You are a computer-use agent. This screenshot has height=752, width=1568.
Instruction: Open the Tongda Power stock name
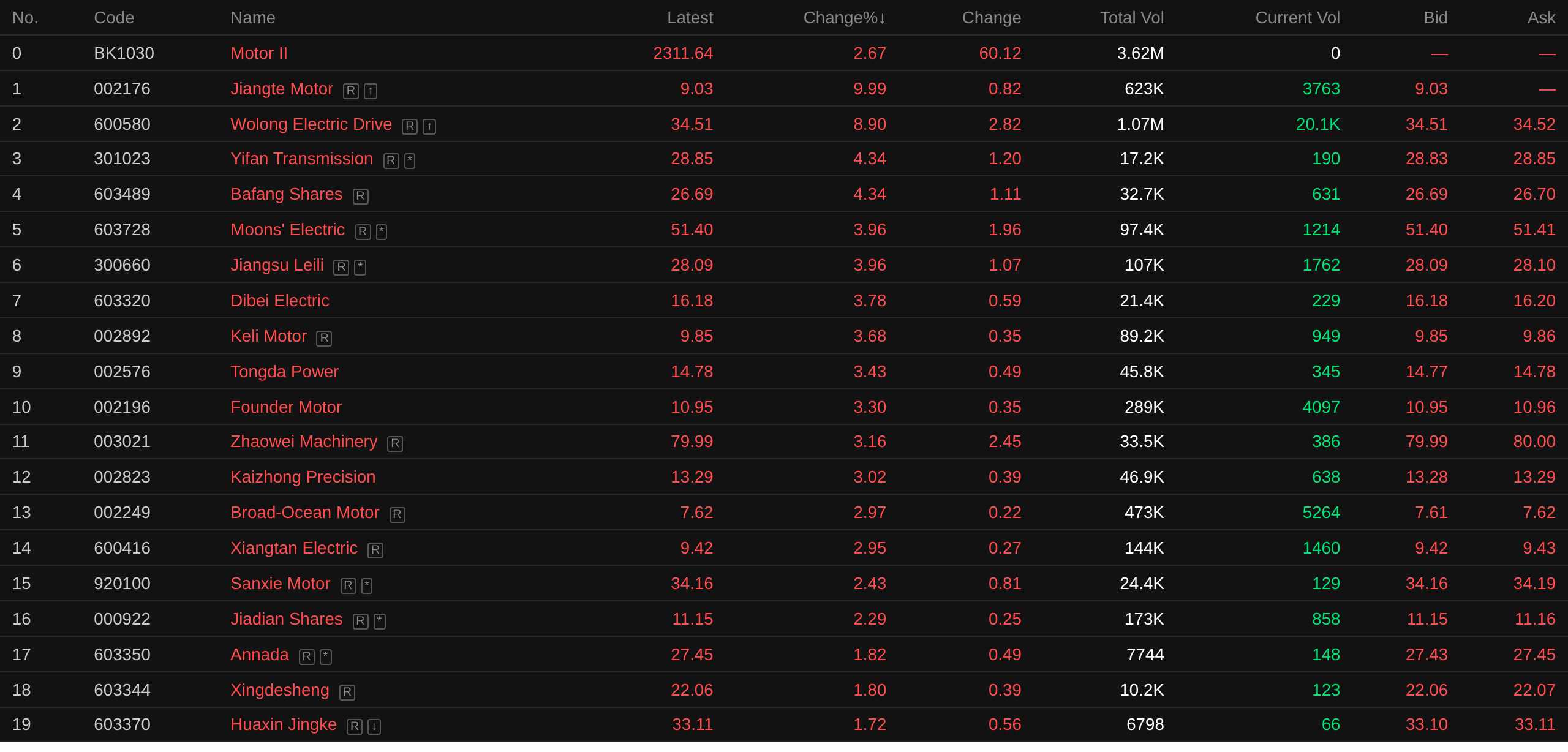(285, 372)
